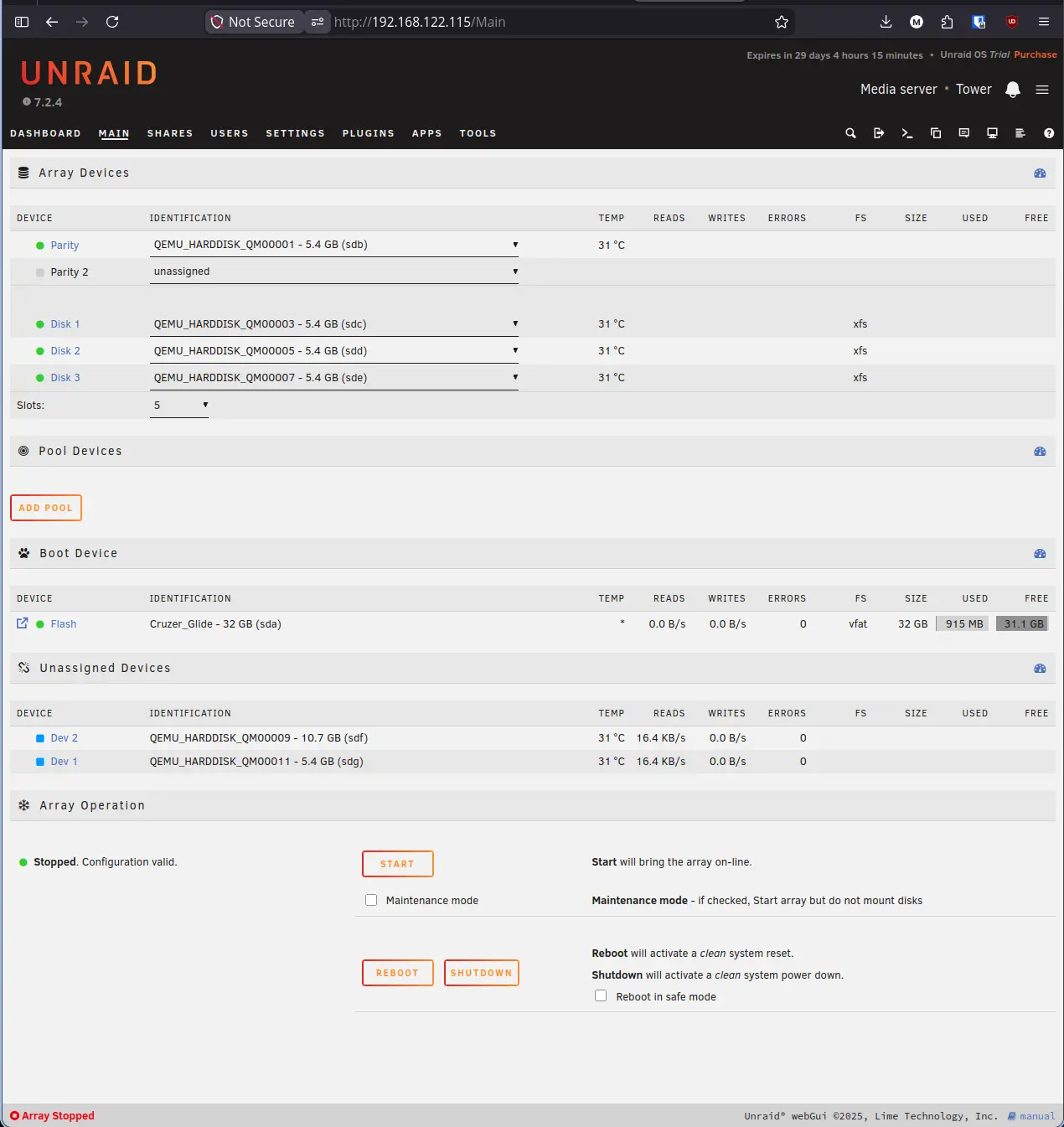The image size is (1064, 1127).
Task: Click the Add Pool button
Action: tap(46, 508)
